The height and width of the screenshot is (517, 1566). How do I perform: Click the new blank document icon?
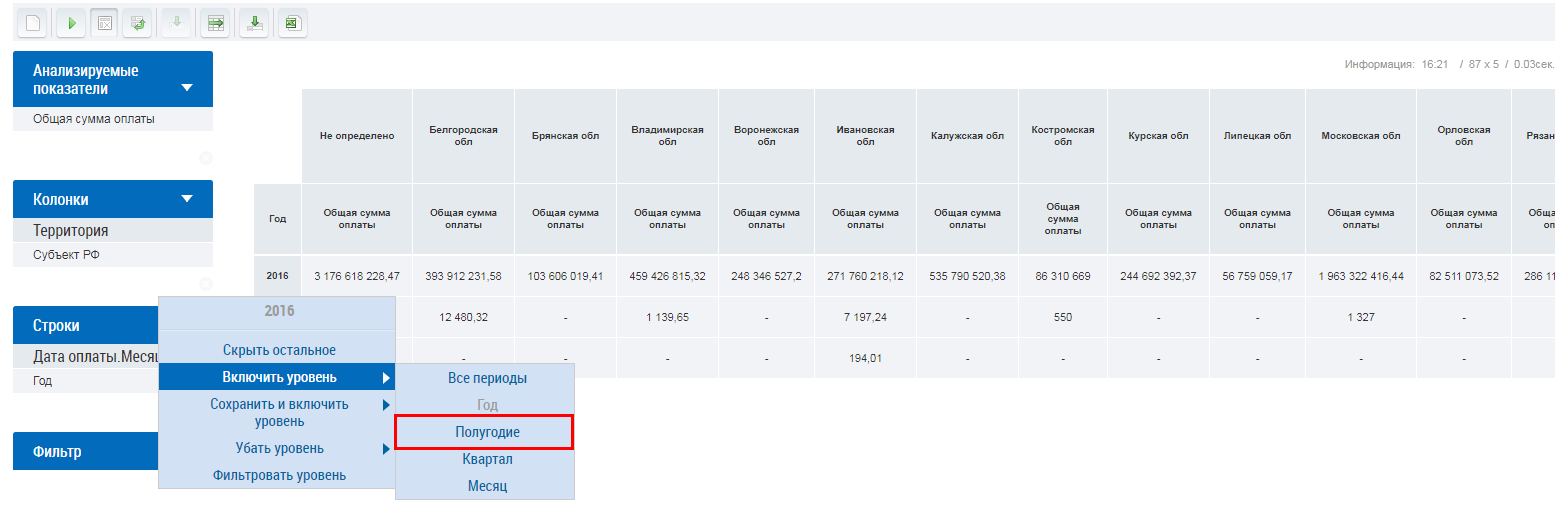(33, 22)
